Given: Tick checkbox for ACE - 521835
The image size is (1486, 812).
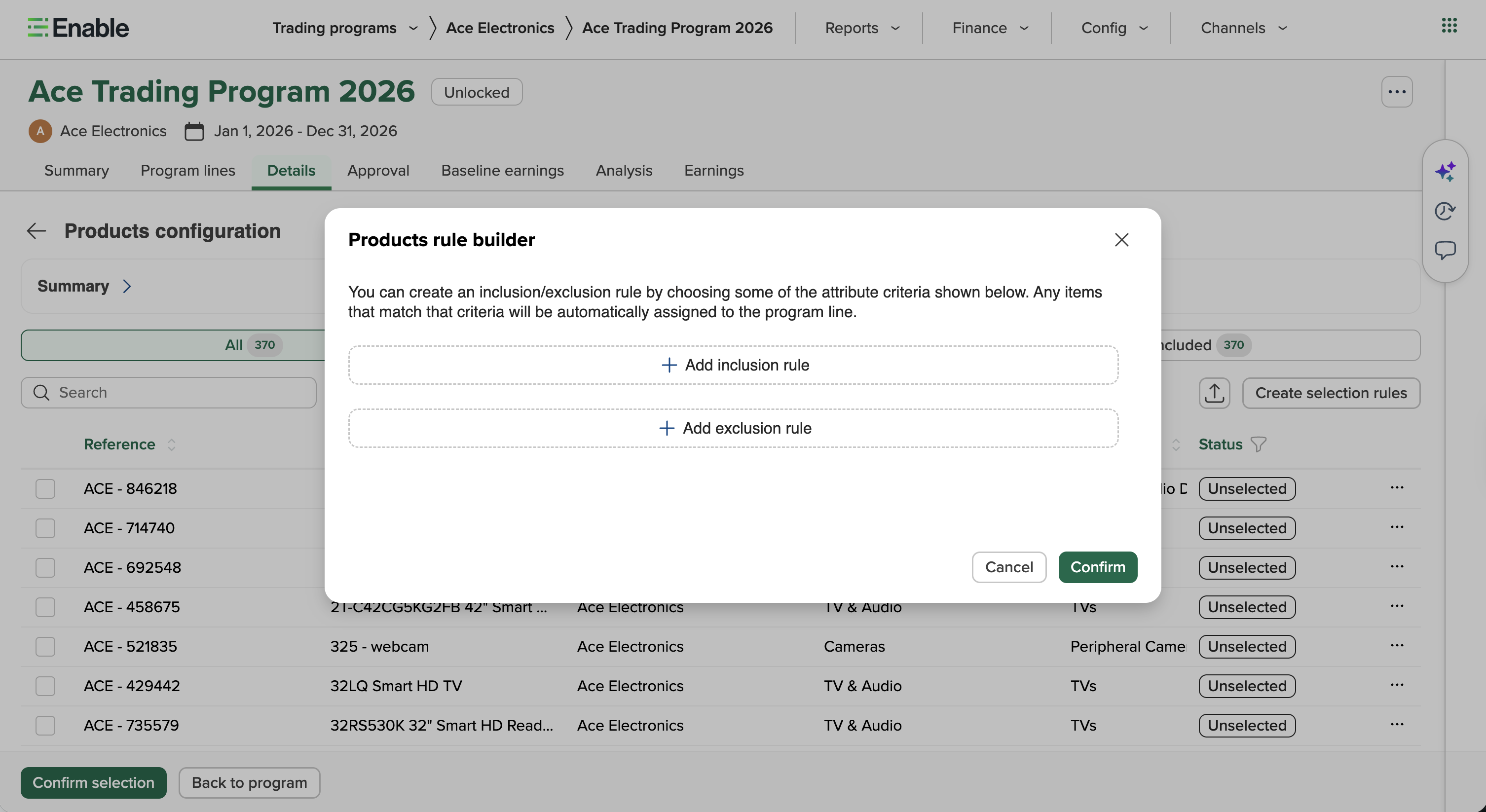Looking at the screenshot, I should click(45, 646).
